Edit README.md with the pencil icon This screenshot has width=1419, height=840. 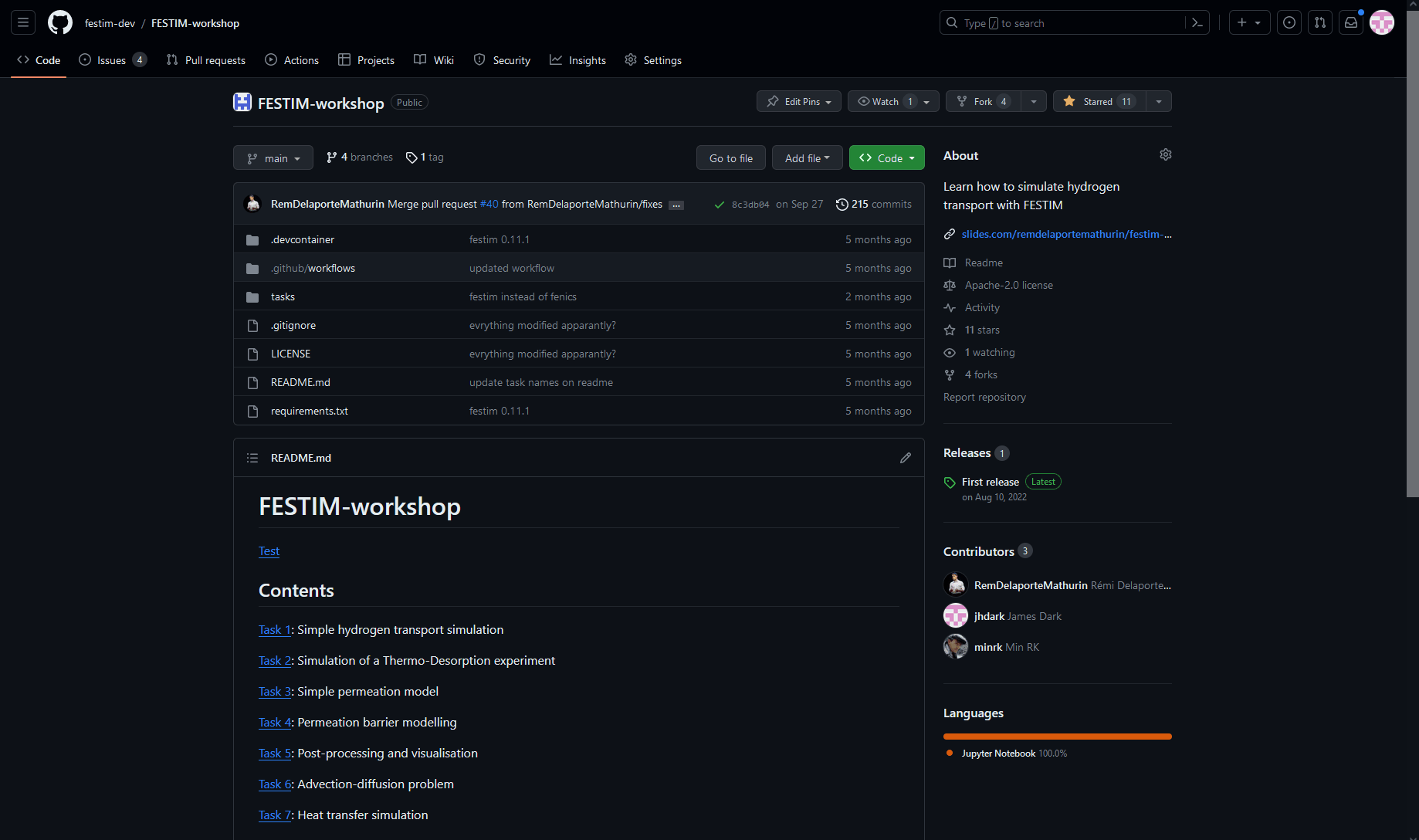pos(906,458)
